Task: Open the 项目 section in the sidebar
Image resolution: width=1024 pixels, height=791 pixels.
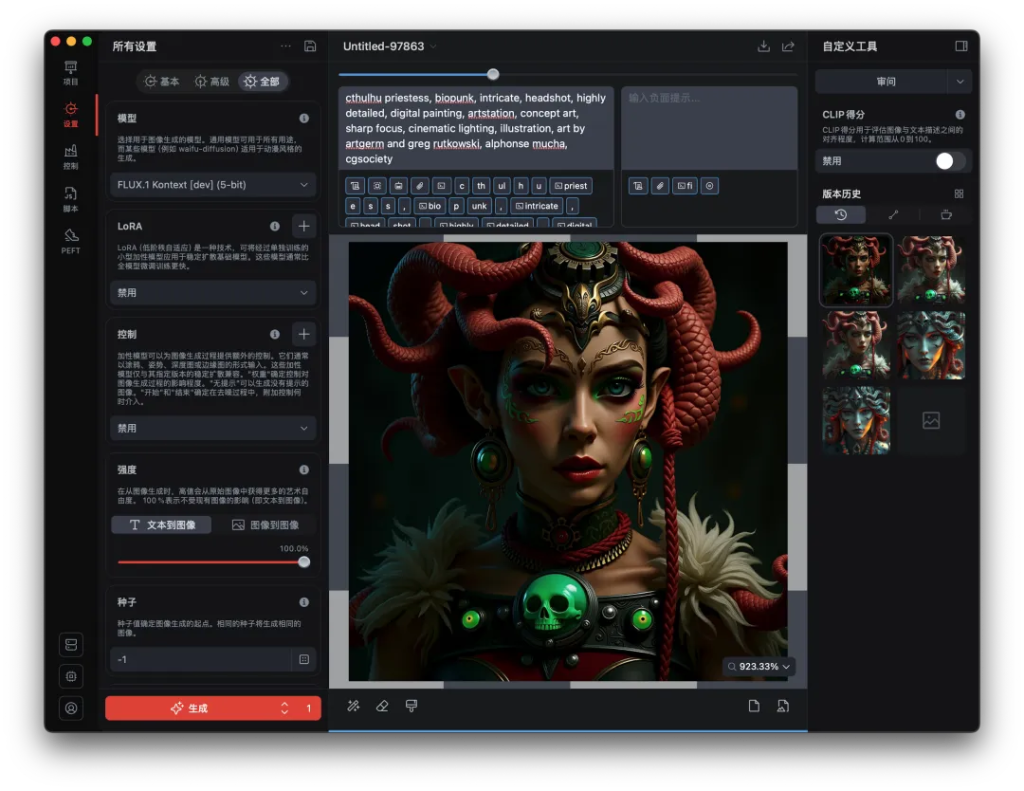Action: pyautogui.click(x=71, y=73)
